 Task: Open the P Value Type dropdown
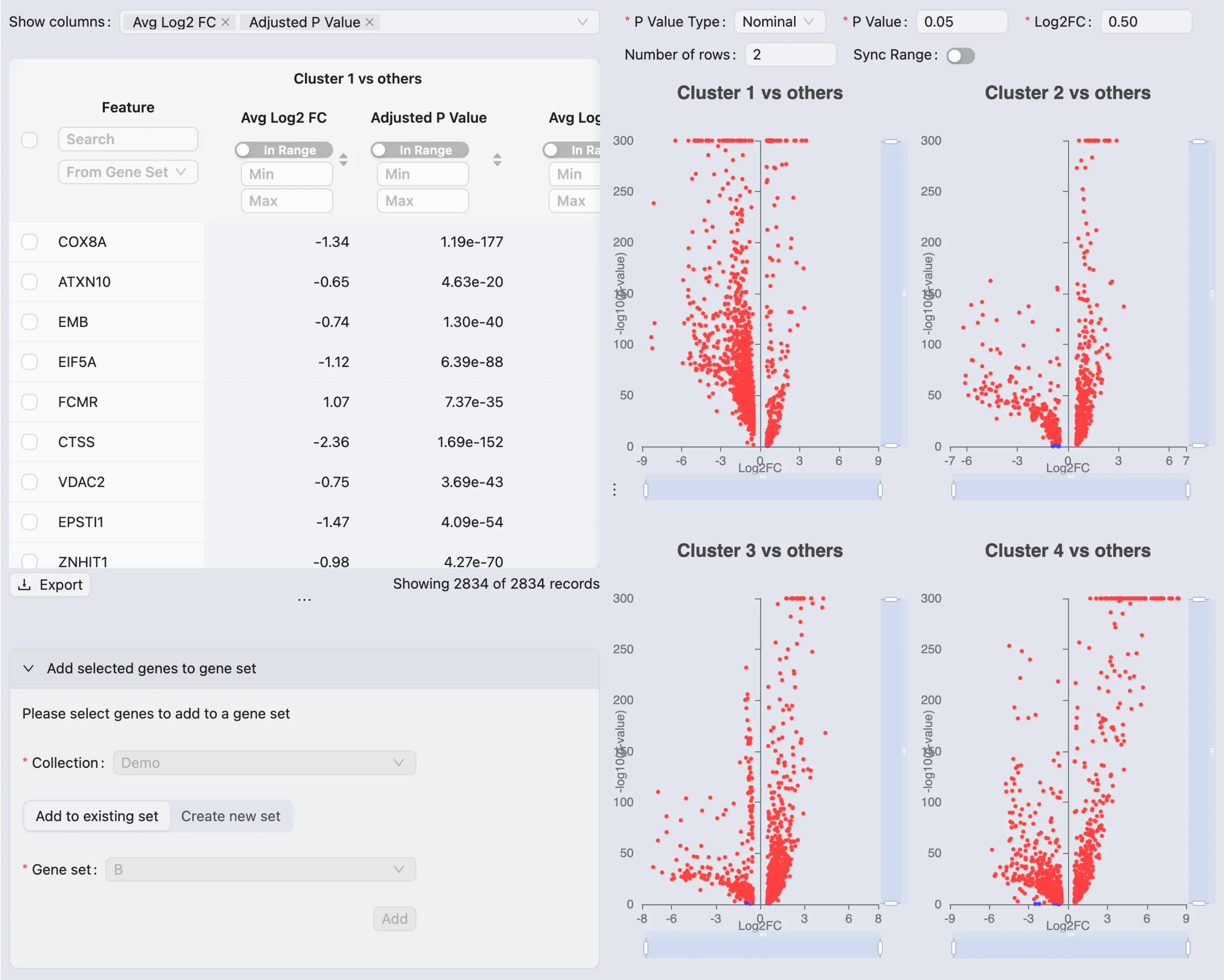click(x=779, y=22)
